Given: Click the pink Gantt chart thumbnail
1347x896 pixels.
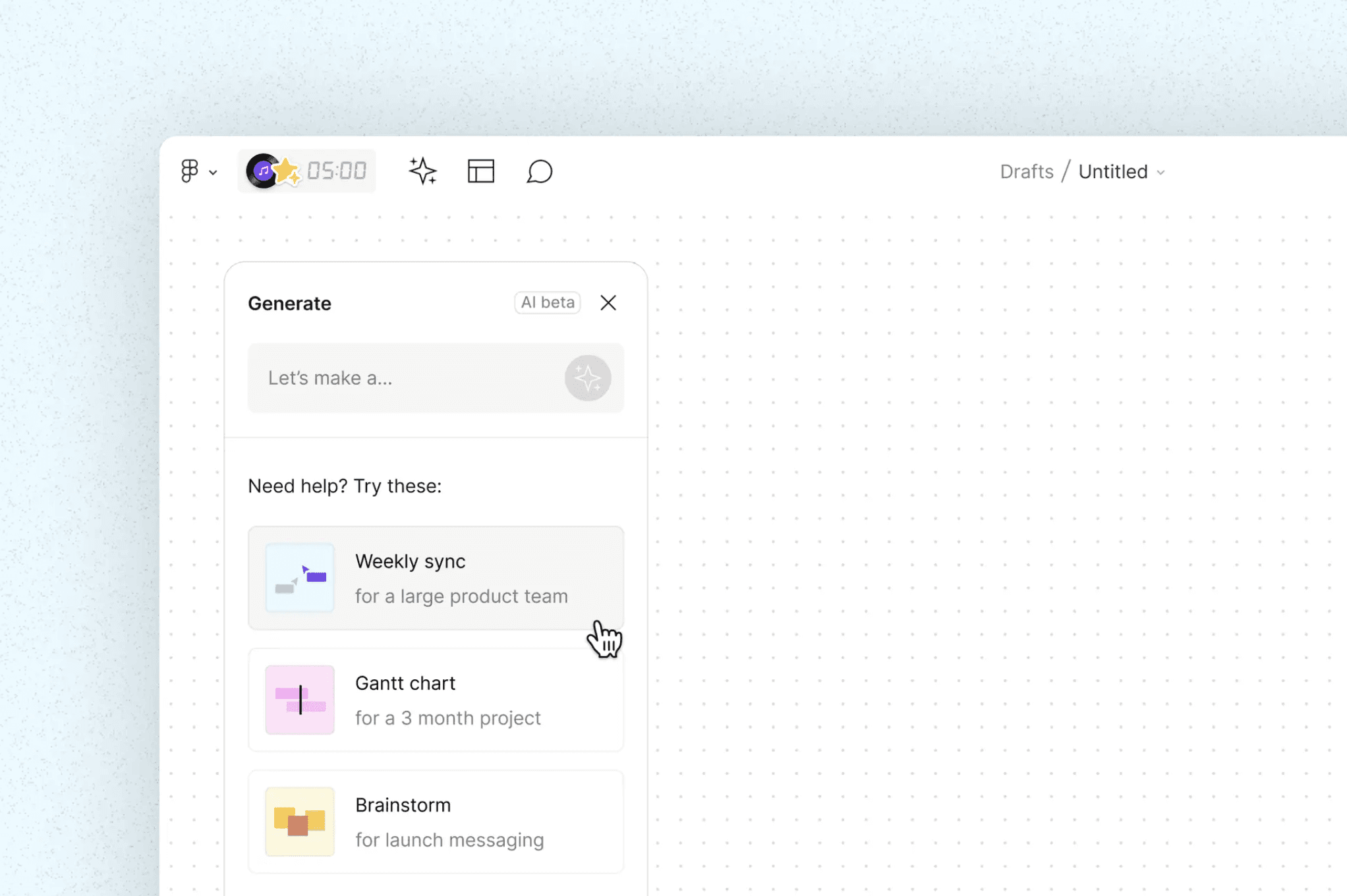Looking at the screenshot, I should click(x=300, y=700).
